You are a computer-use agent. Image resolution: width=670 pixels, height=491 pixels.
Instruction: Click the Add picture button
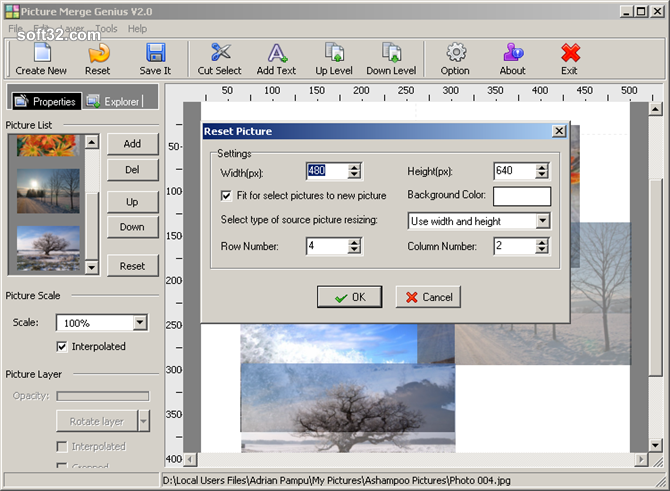132,144
